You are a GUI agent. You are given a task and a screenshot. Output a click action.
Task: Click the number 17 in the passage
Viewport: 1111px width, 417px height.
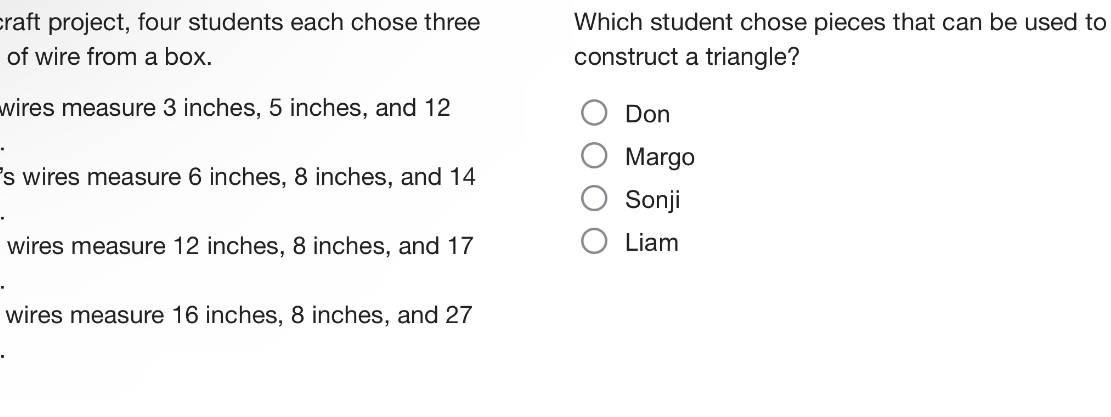point(459,246)
